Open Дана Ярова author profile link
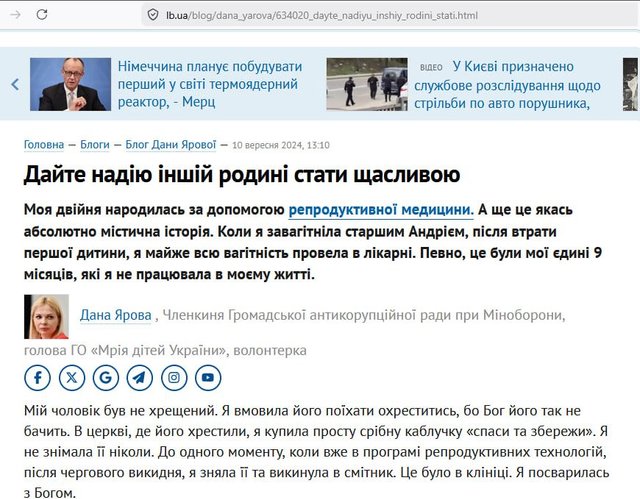 tap(116, 315)
